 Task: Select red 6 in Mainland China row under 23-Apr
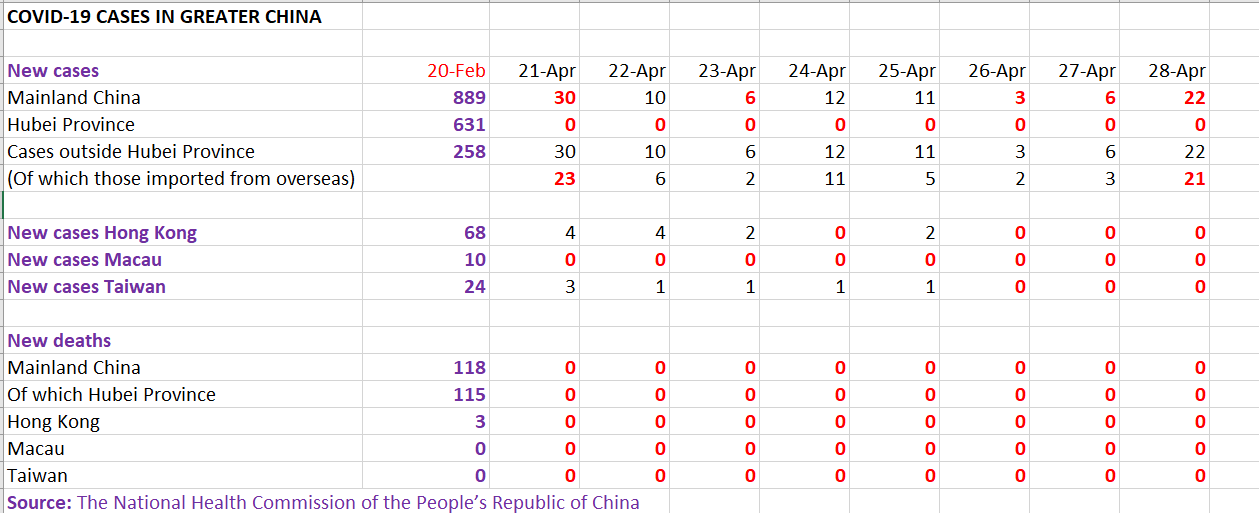coord(750,98)
